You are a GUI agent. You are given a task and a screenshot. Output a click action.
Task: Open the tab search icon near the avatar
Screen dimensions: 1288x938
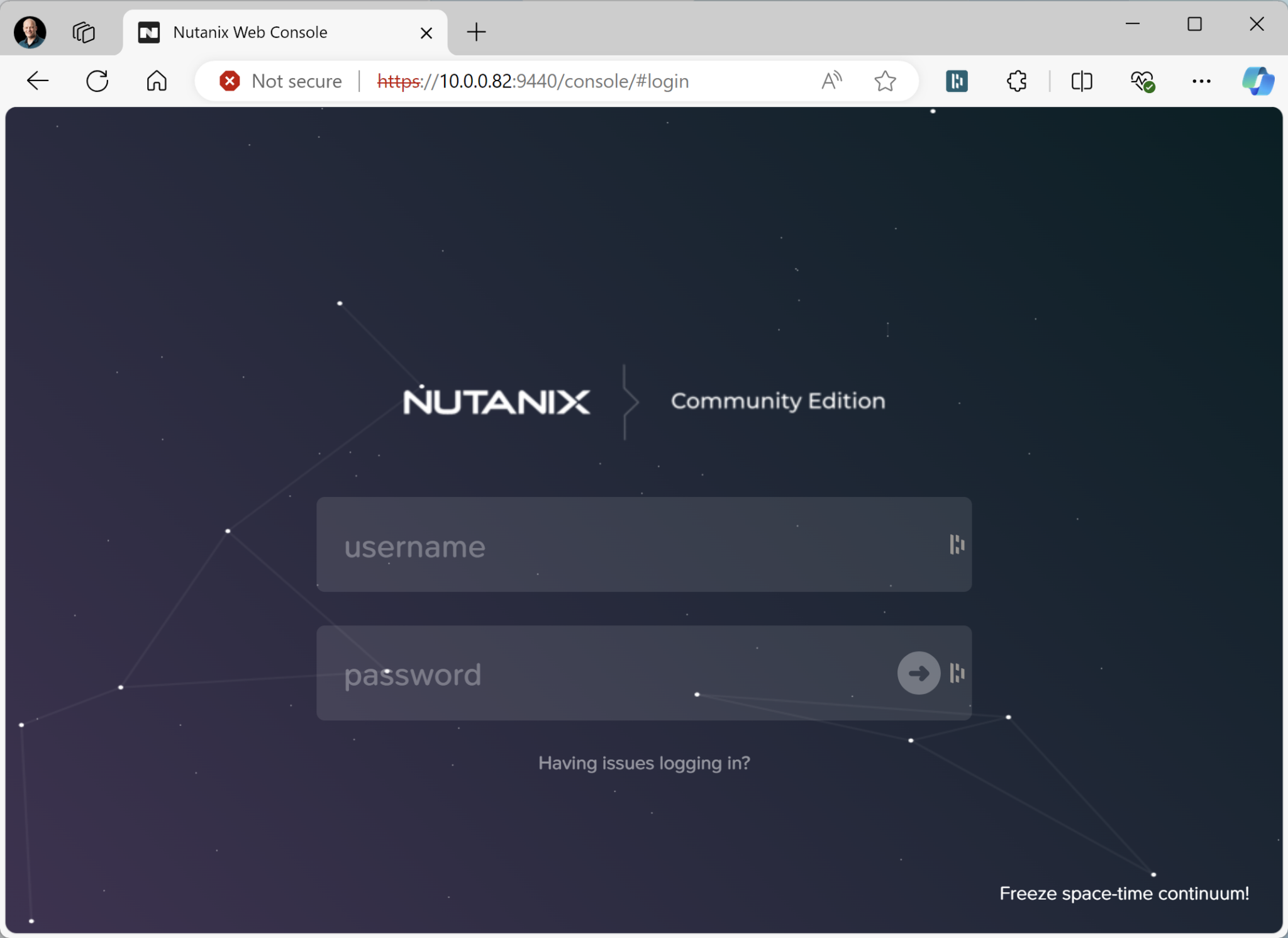coord(83,31)
